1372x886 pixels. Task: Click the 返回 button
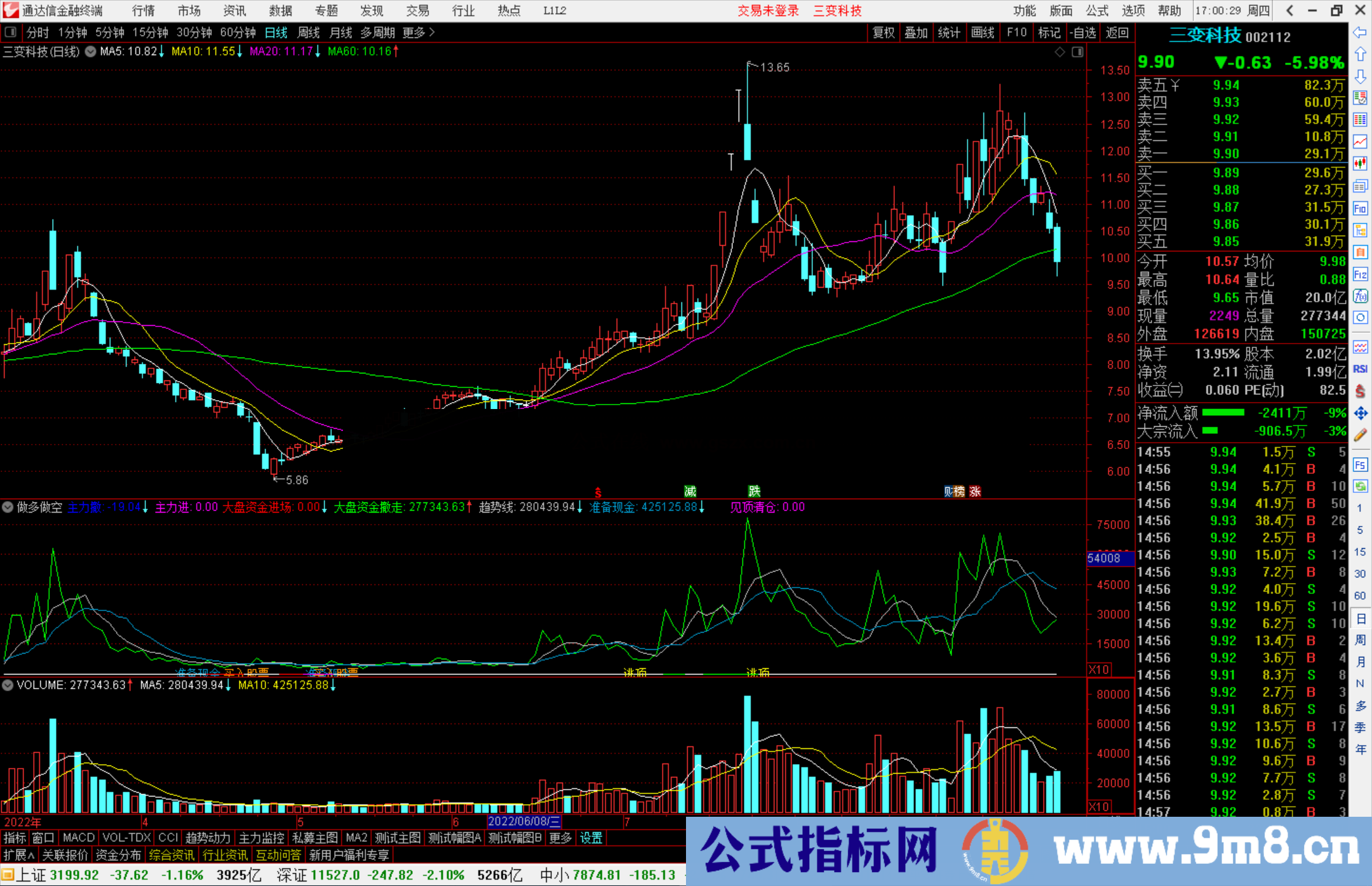tap(1117, 32)
